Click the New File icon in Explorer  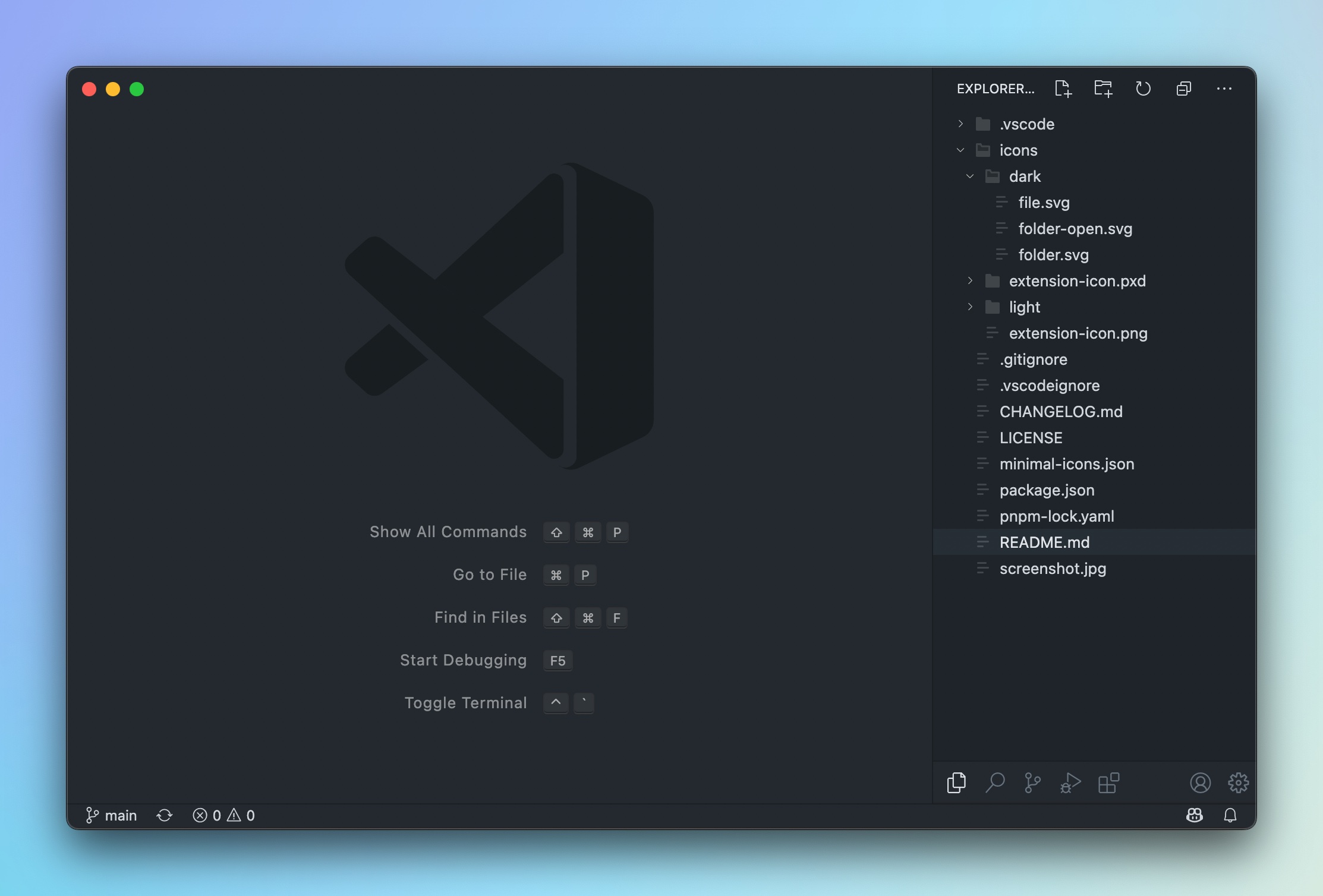(1063, 89)
